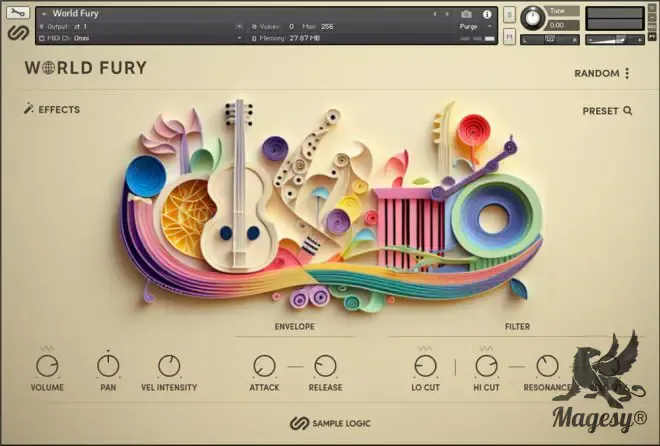Open the camera snapshot view
The image size is (660, 446).
coord(466,14)
